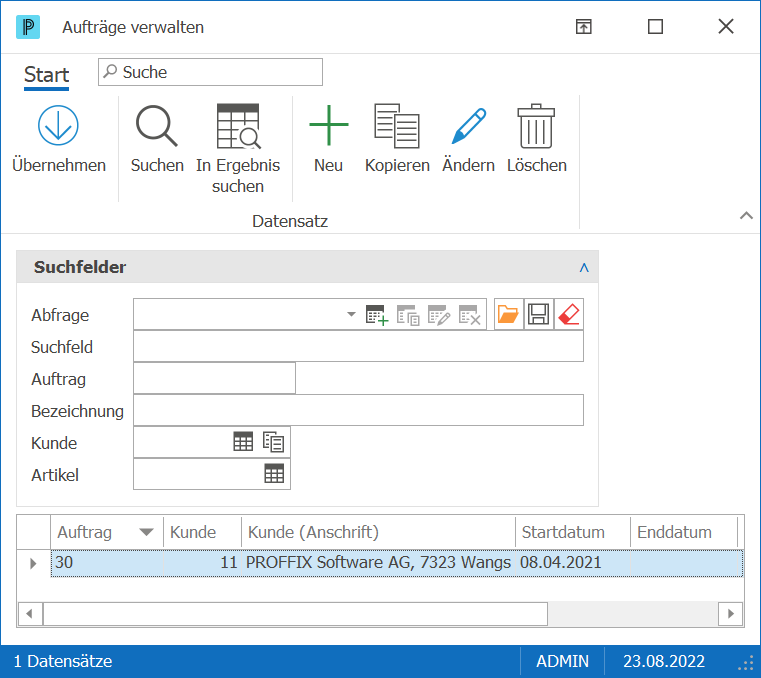Sort by Enddatum column header
Image resolution: width=761 pixels, height=678 pixels.
pos(684,532)
